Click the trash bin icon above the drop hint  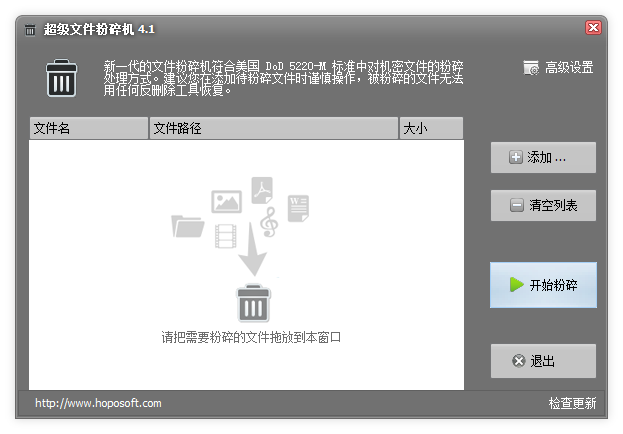point(252,303)
